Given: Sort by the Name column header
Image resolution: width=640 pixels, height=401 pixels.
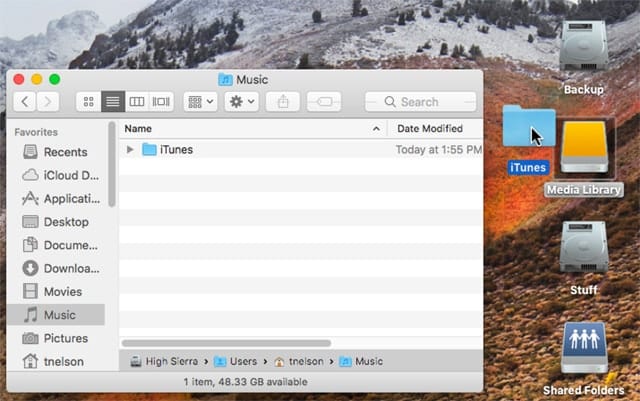Looking at the screenshot, I should [x=250, y=129].
